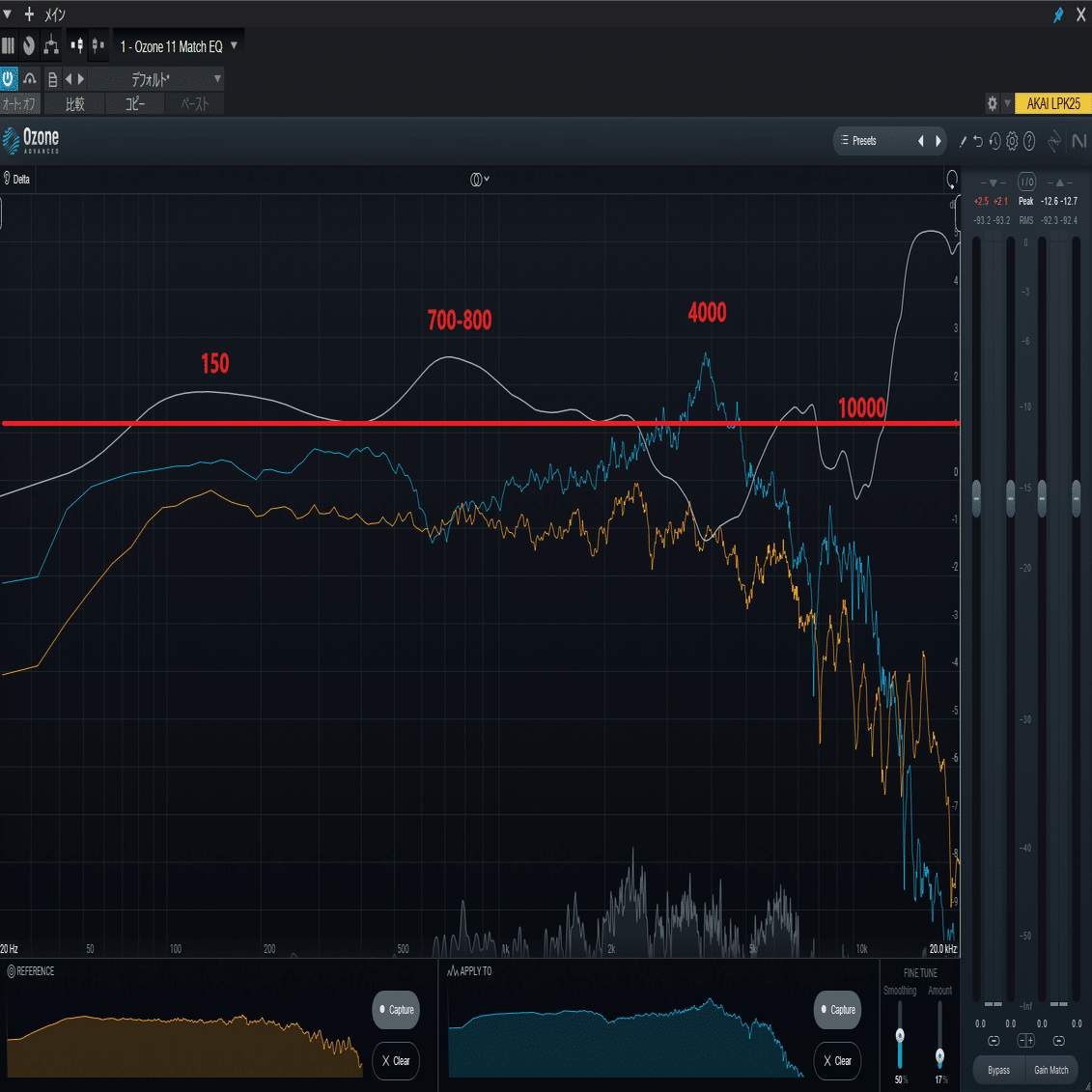
Task: Click the input meter down-triangle marker
Action: 994,182
